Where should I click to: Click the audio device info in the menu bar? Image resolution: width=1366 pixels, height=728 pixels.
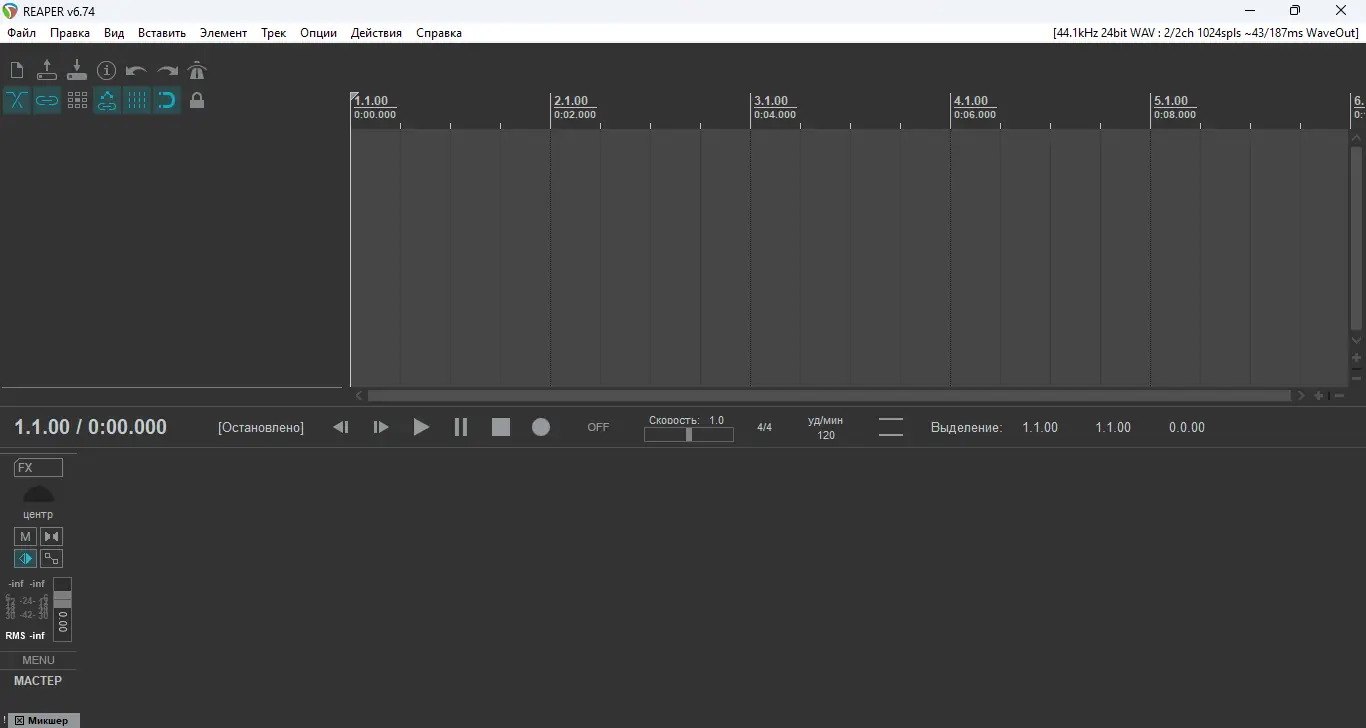[1207, 33]
